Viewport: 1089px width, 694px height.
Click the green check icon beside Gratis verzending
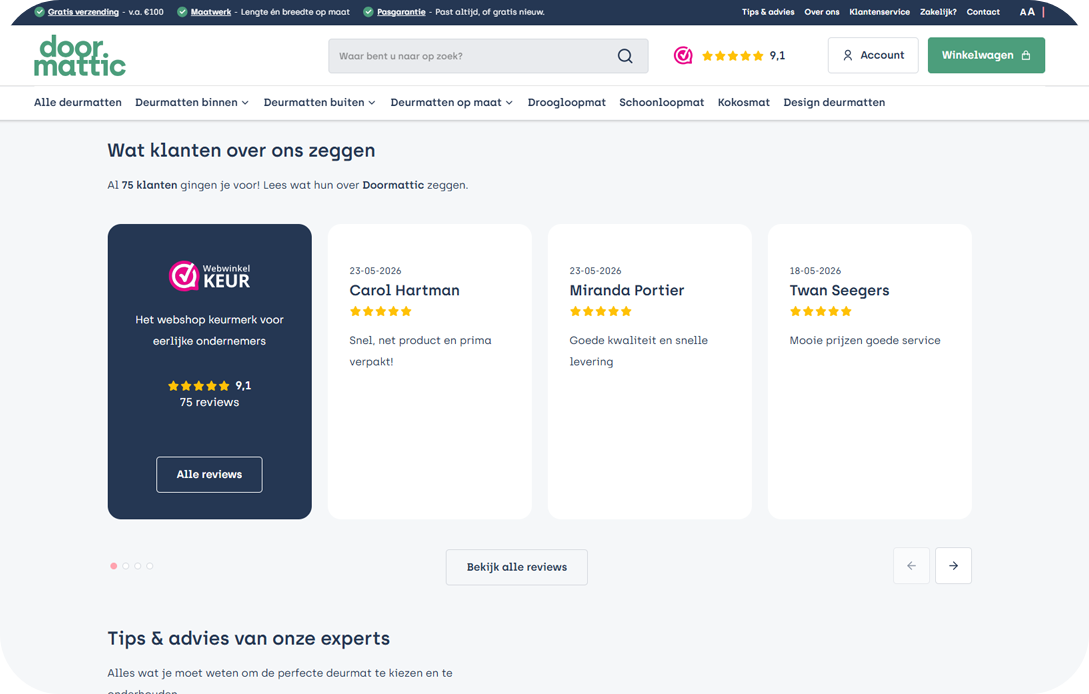click(x=40, y=12)
